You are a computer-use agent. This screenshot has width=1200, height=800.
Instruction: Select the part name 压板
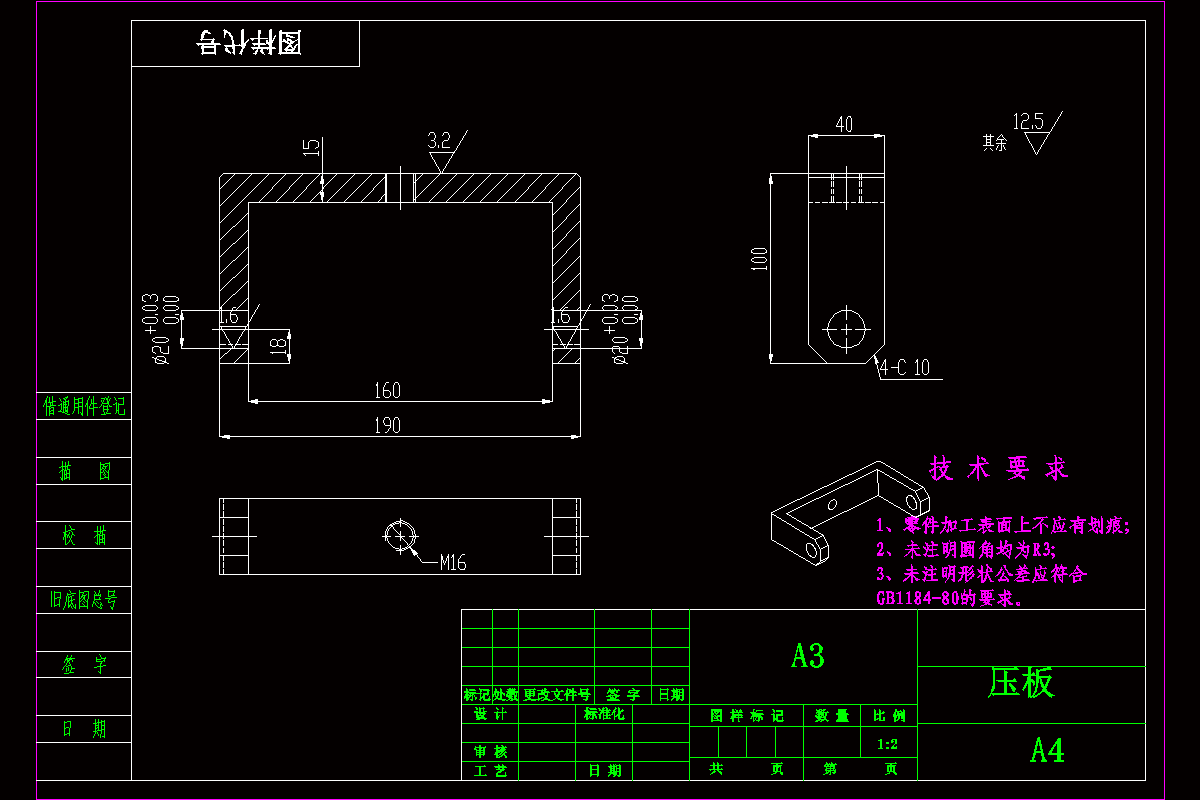(x=1021, y=683)
